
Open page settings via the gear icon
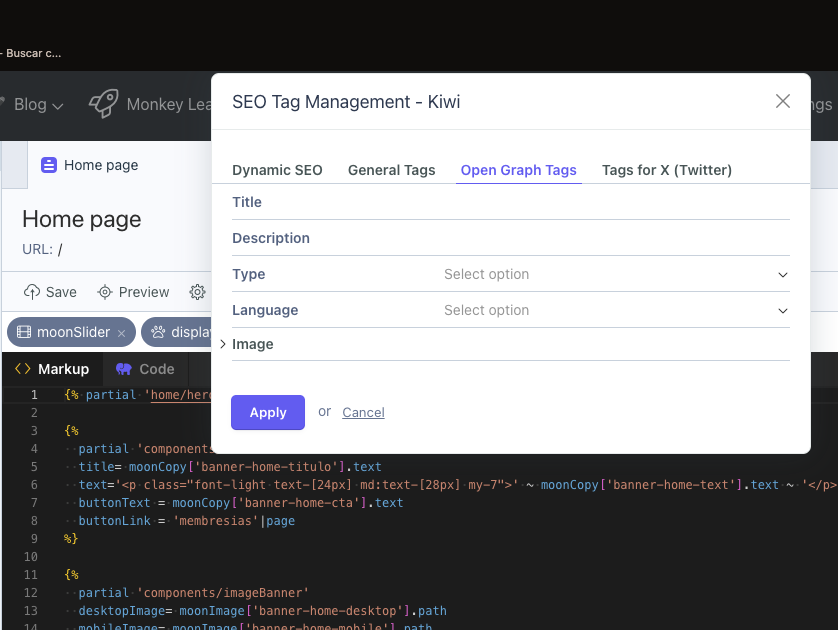pyautogui.click(x=198, y=292)
